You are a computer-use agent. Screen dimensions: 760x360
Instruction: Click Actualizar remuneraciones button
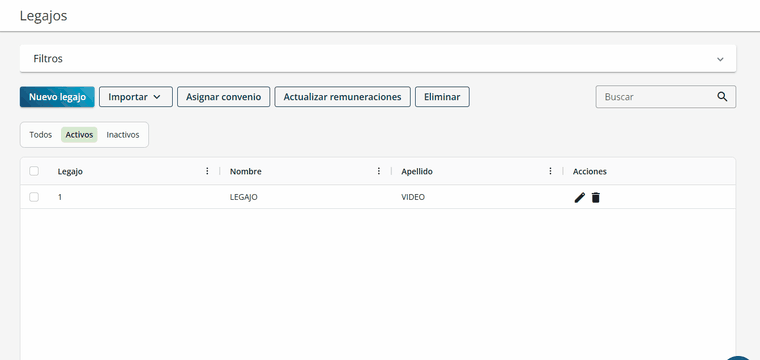pos(342,97)
